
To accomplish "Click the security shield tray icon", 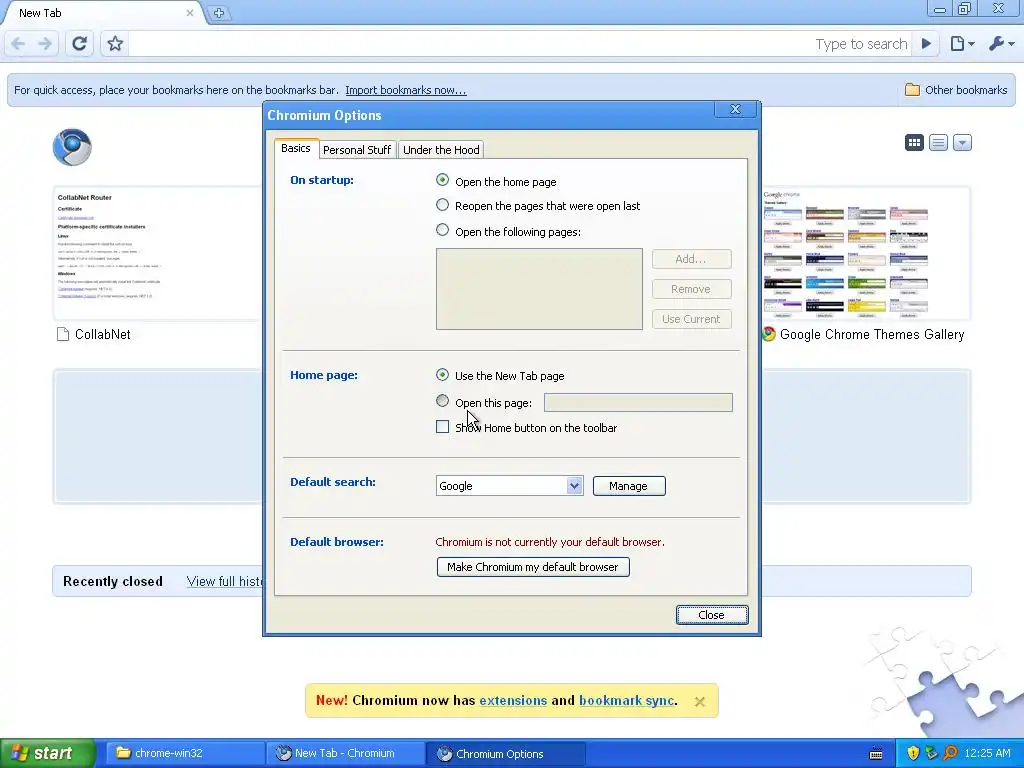I will pos(913,753).
